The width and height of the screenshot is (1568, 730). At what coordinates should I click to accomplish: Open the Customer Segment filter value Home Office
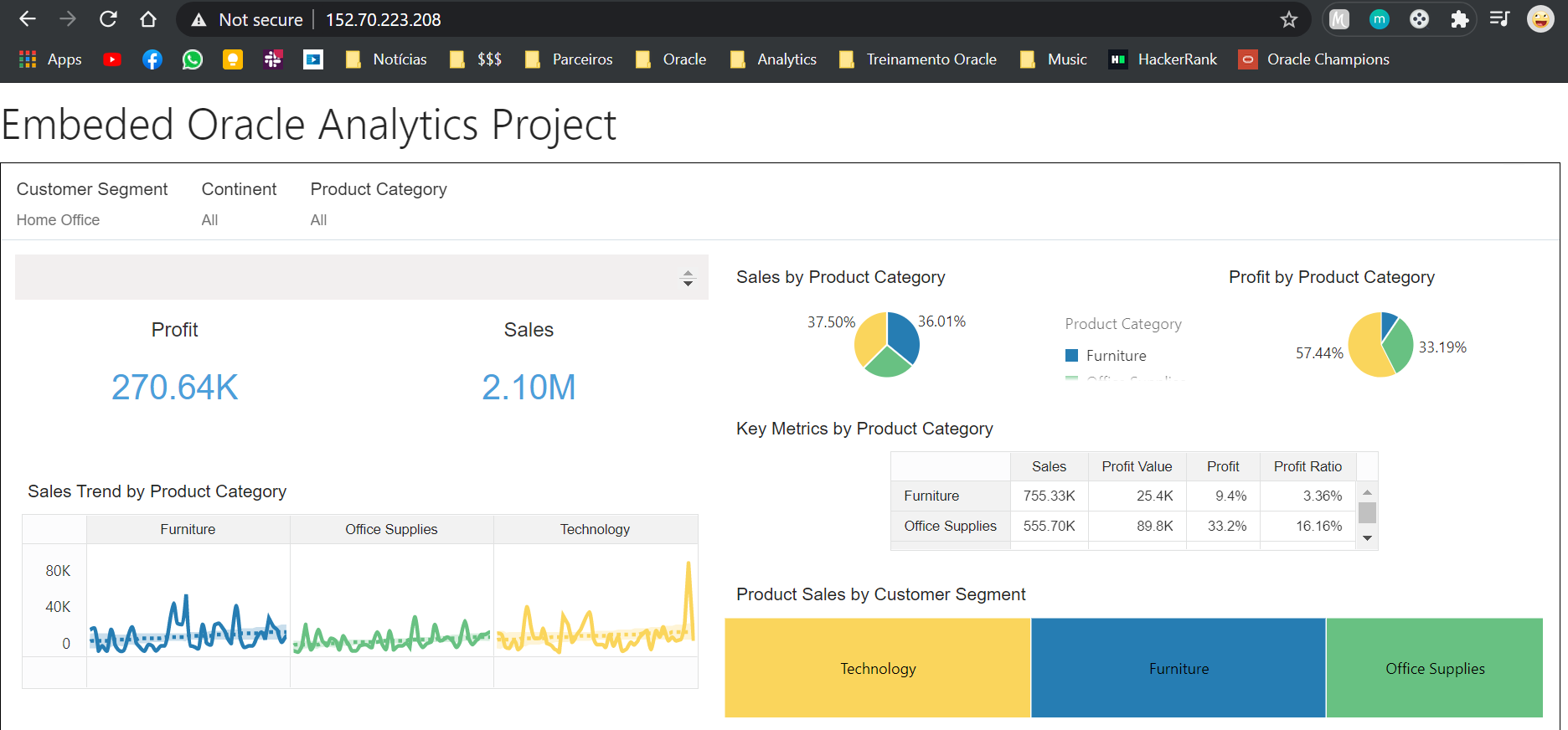[x=58, y=220]
